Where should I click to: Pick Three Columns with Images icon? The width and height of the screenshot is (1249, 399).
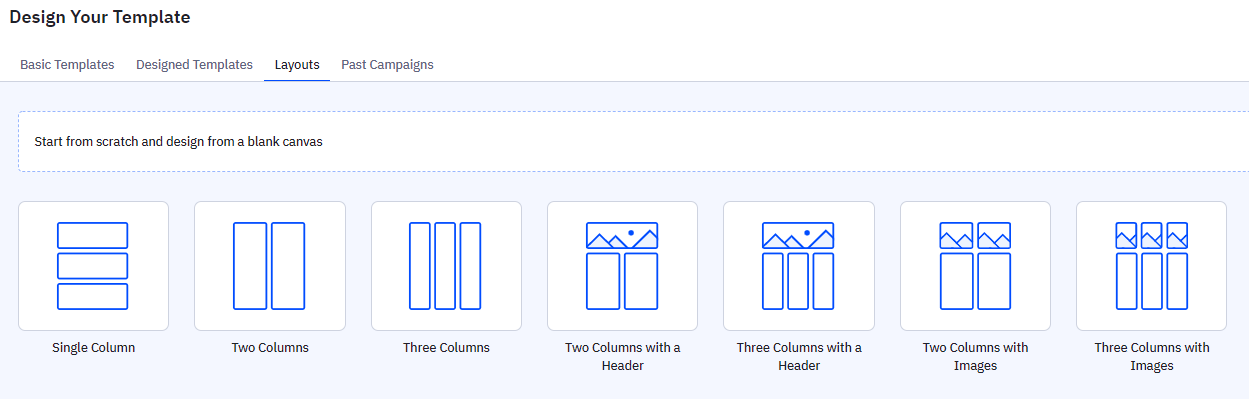click(x=1151, y=266)
